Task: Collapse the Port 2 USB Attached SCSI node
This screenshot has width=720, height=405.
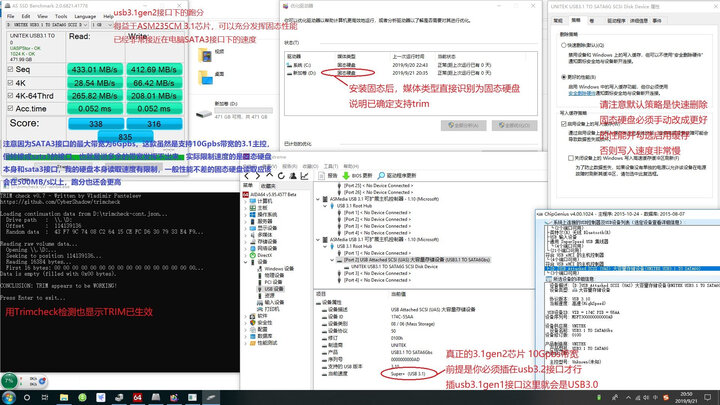Action: coord(332,260)
